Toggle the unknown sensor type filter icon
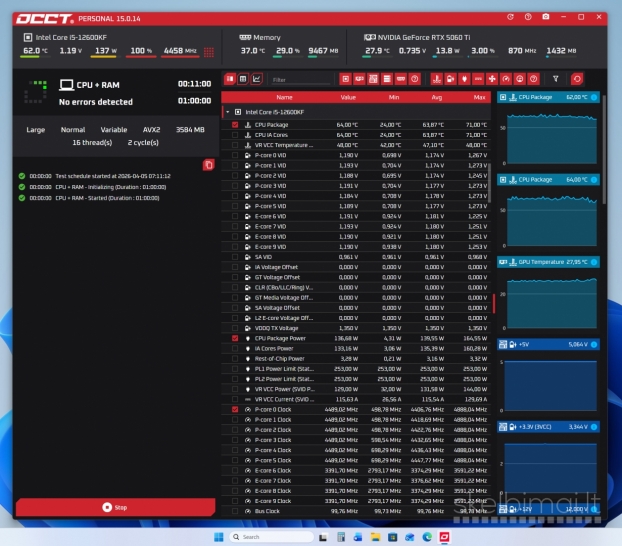Viewport: 622px width, 546px height. 534,79
